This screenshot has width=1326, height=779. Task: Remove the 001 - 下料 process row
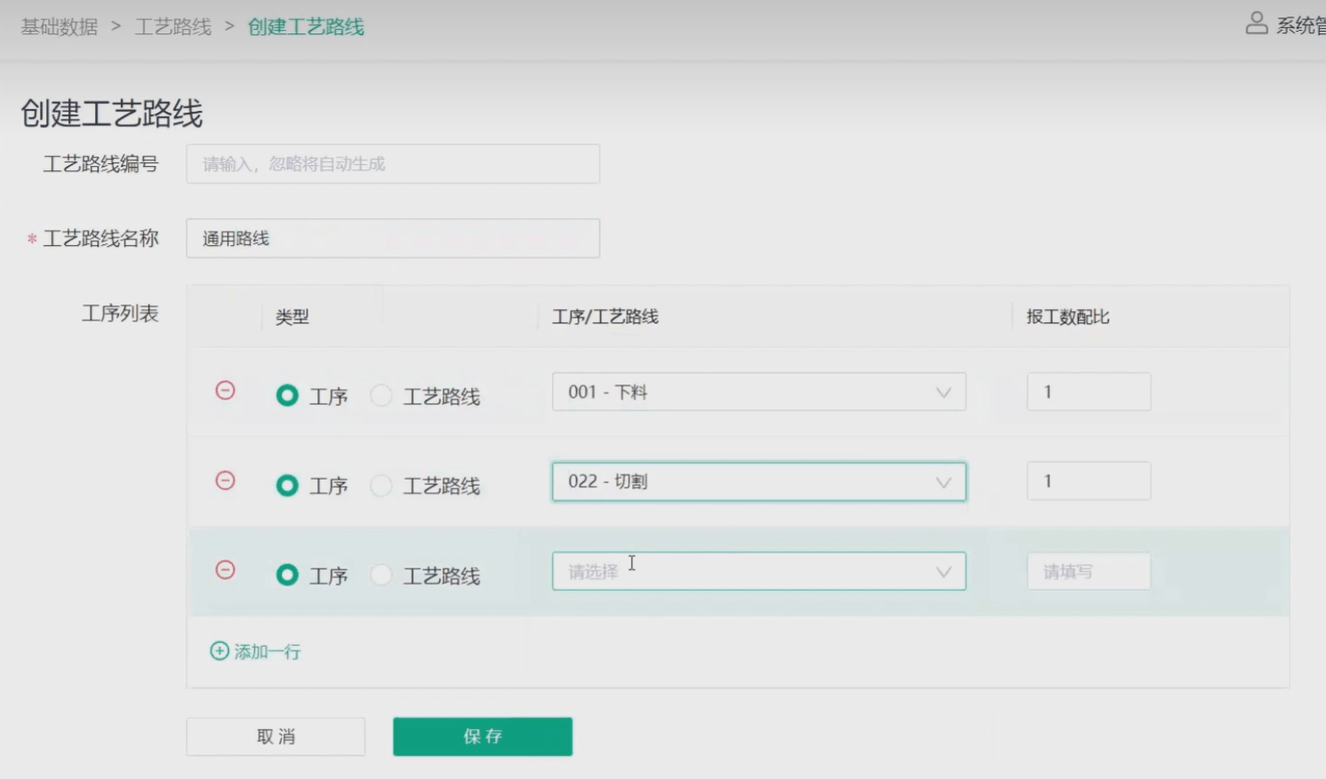pos(225,391)
